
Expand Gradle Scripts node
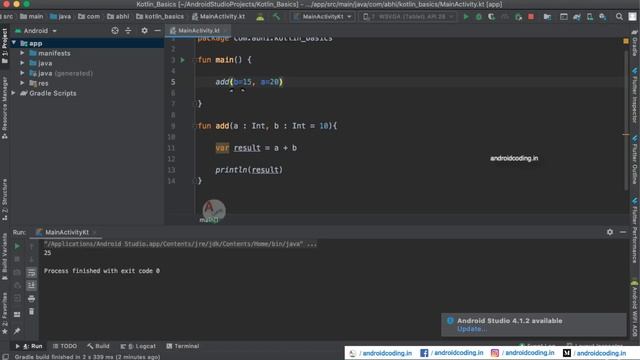pos(14,93)
